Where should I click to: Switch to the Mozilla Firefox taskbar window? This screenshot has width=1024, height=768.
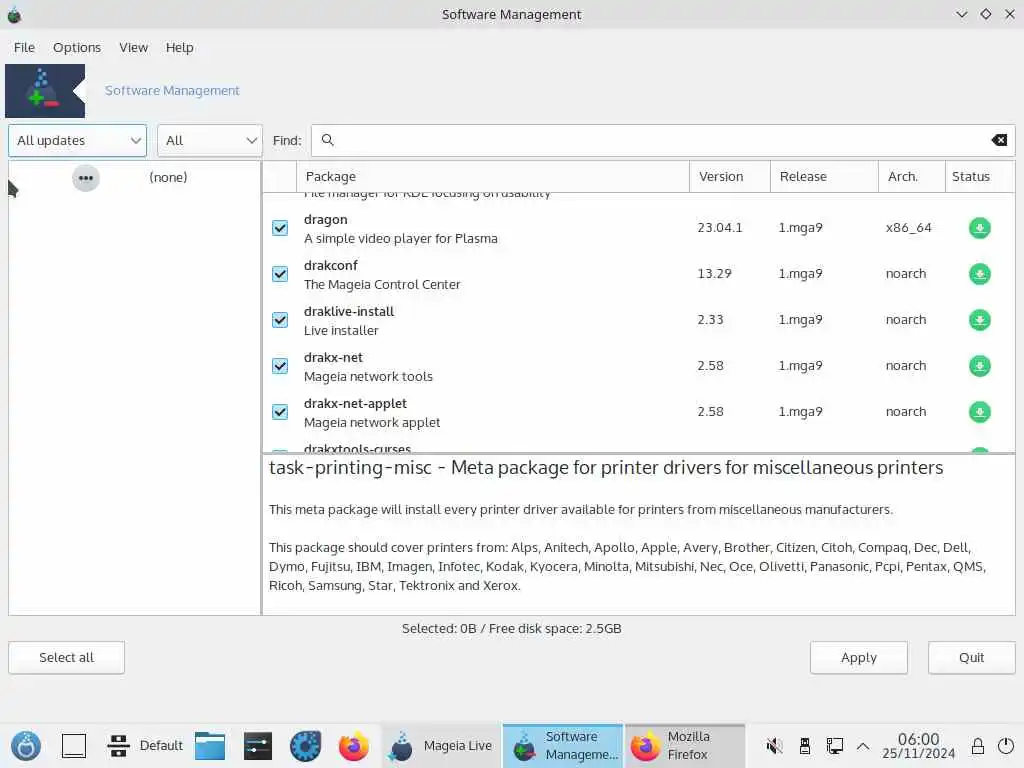[685, 745]
